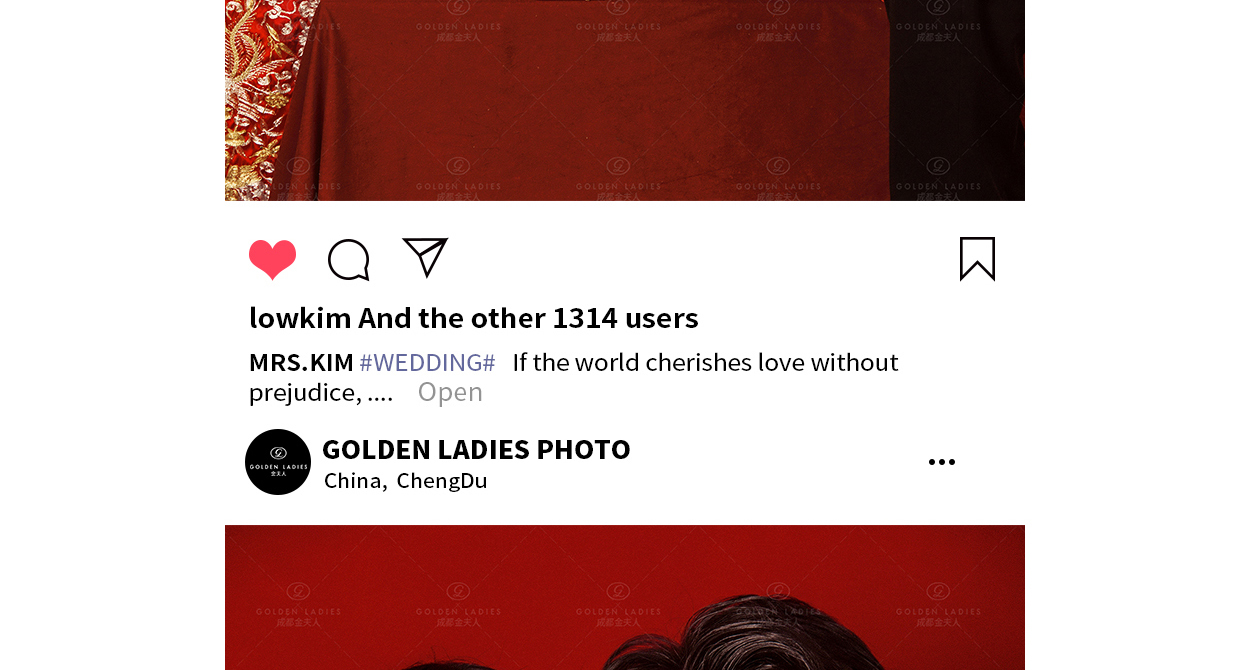
Task: Click the truncated word prejudice in the caption
Action: (305, 393)
